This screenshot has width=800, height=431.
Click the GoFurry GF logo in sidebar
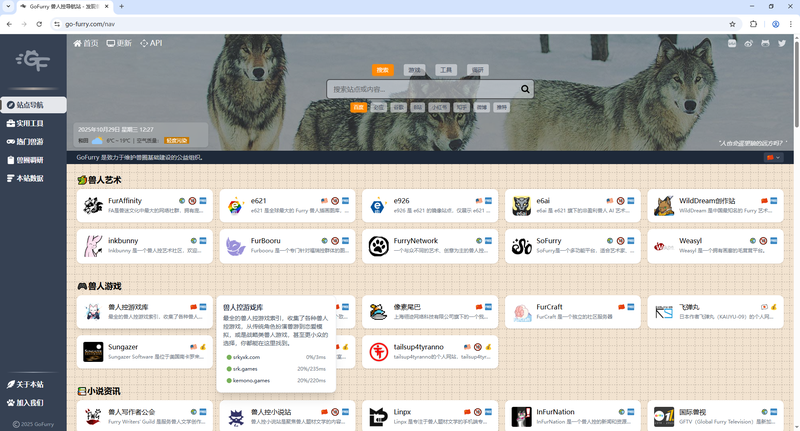(x=33, y=61)
